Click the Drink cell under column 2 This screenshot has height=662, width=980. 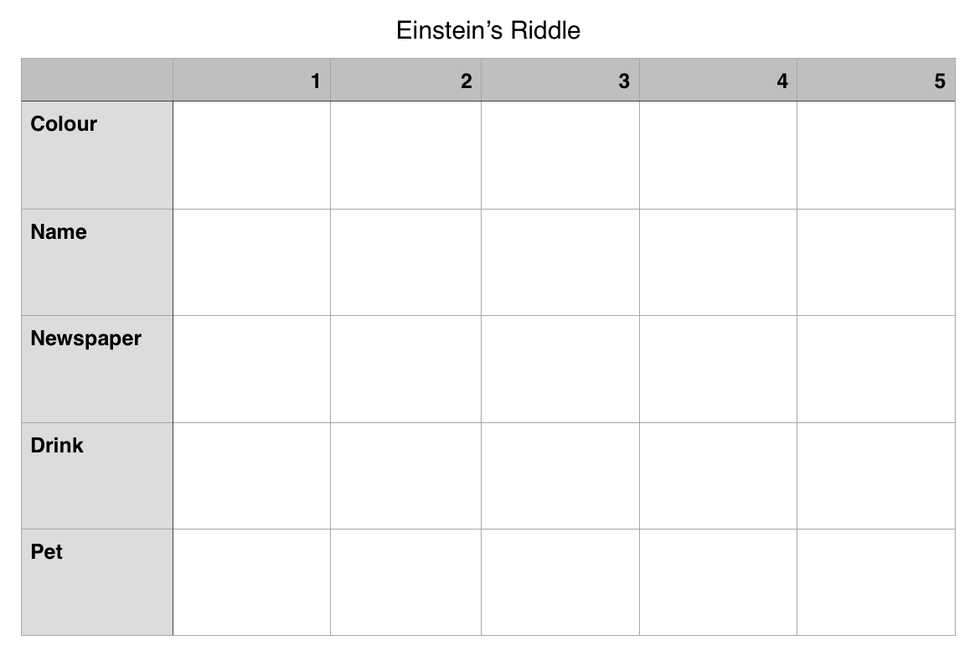point(405,476)
